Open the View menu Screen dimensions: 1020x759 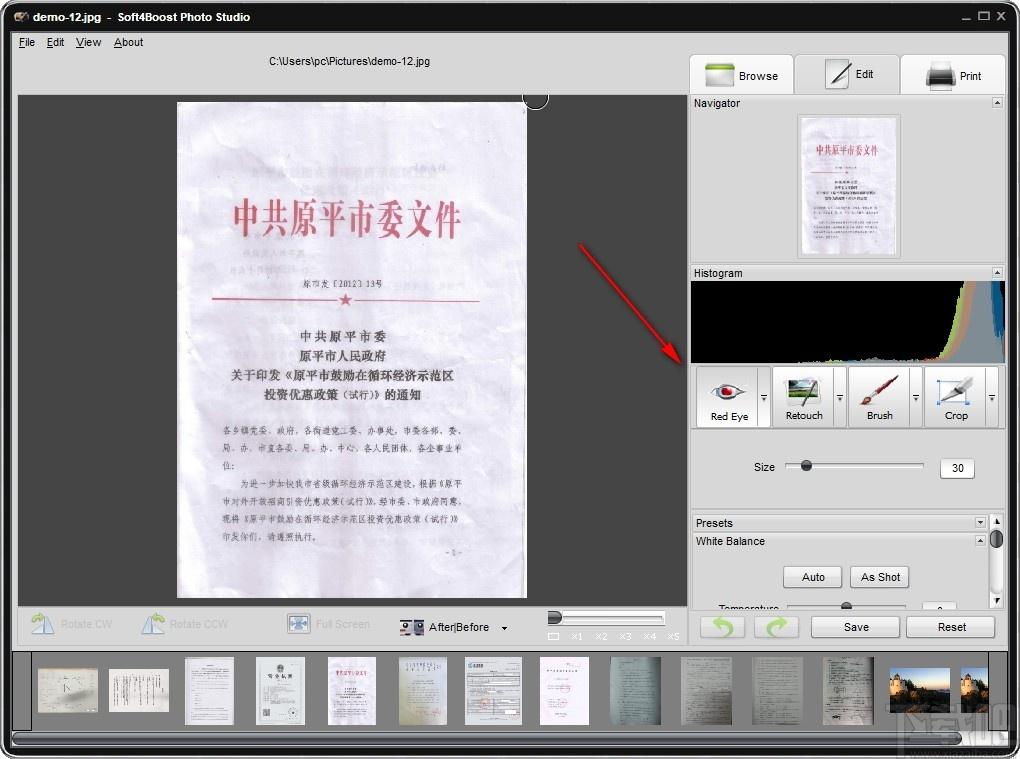pos(88,42)
